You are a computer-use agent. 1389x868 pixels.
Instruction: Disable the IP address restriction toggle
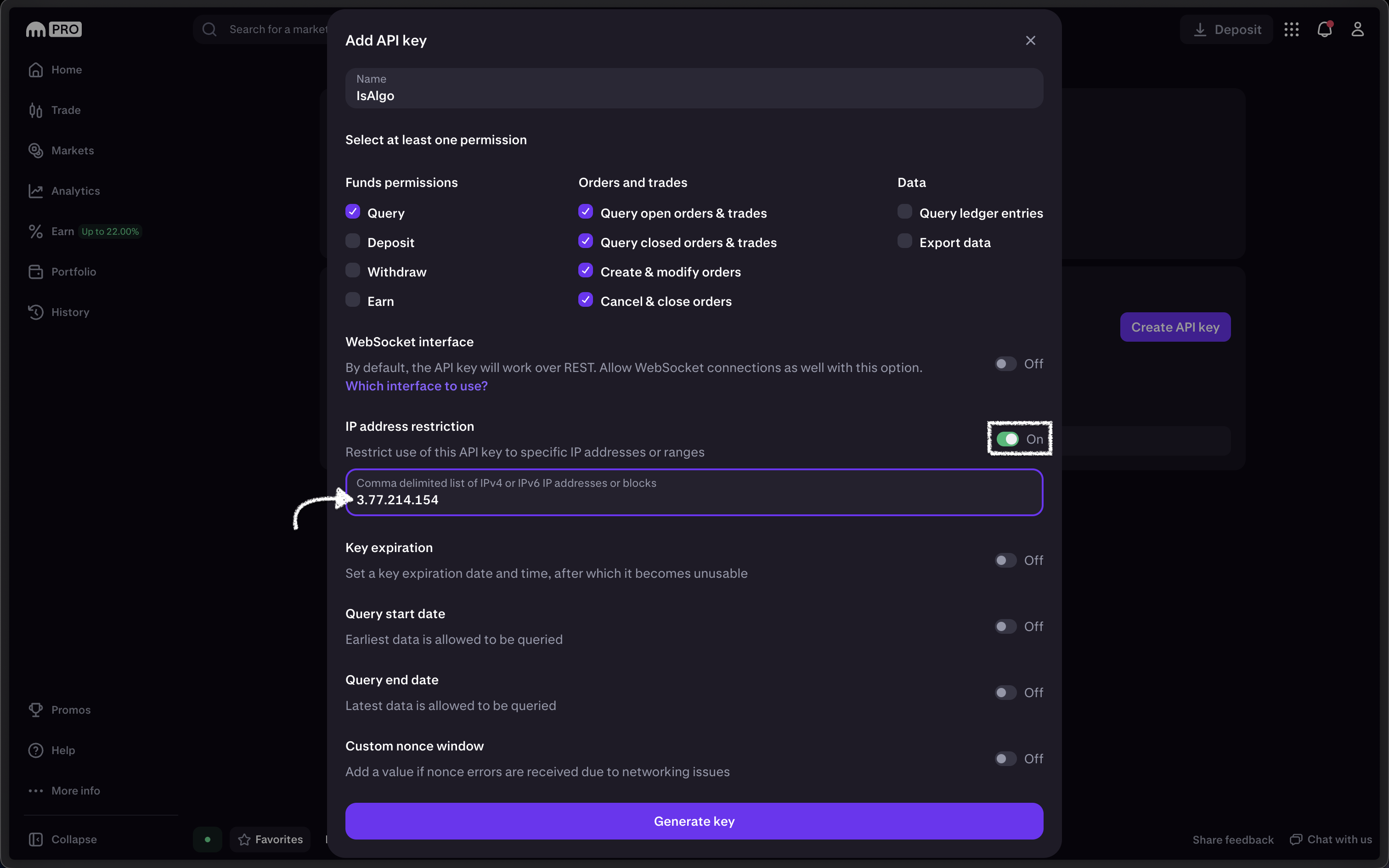pyautogui.click(x=1008, y=439)
